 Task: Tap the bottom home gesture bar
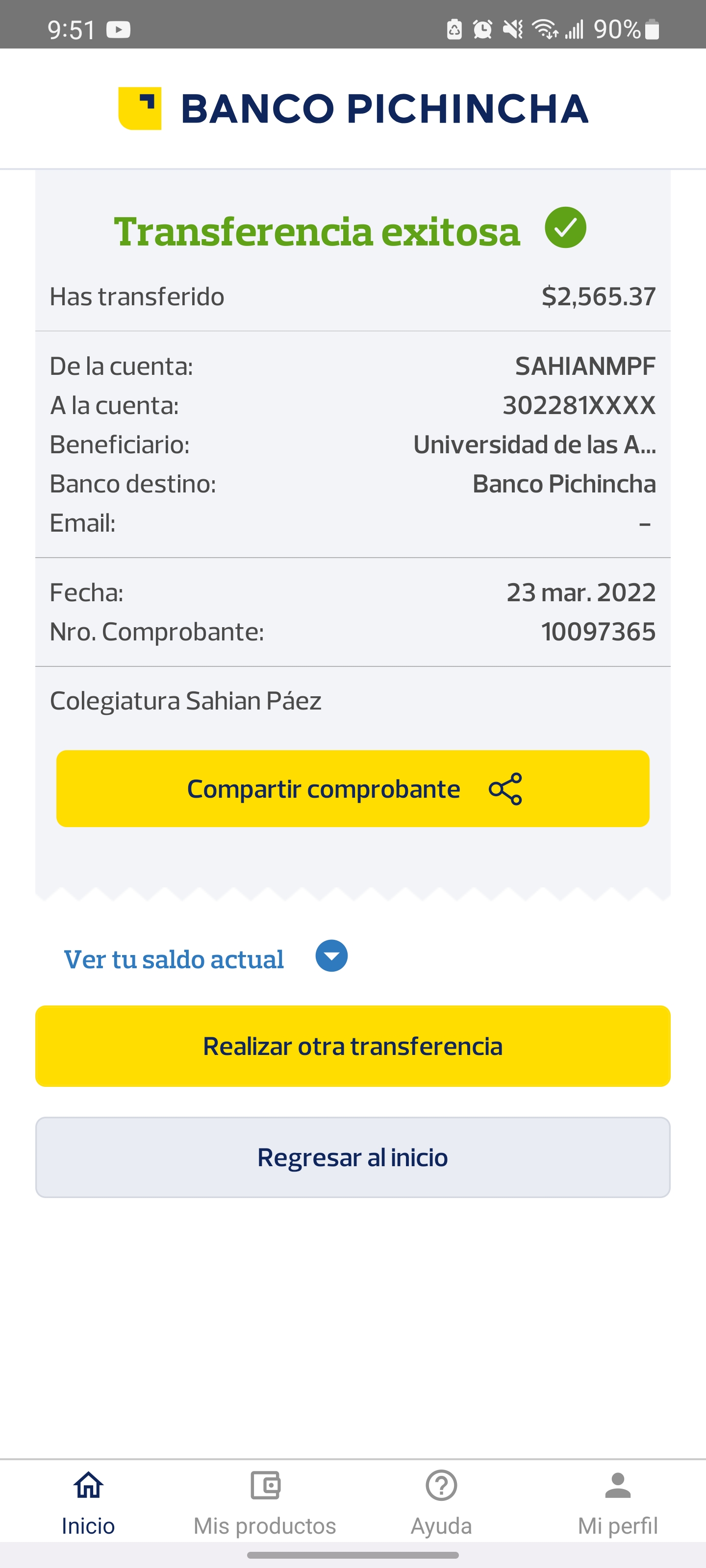[x=353, y=1555]
